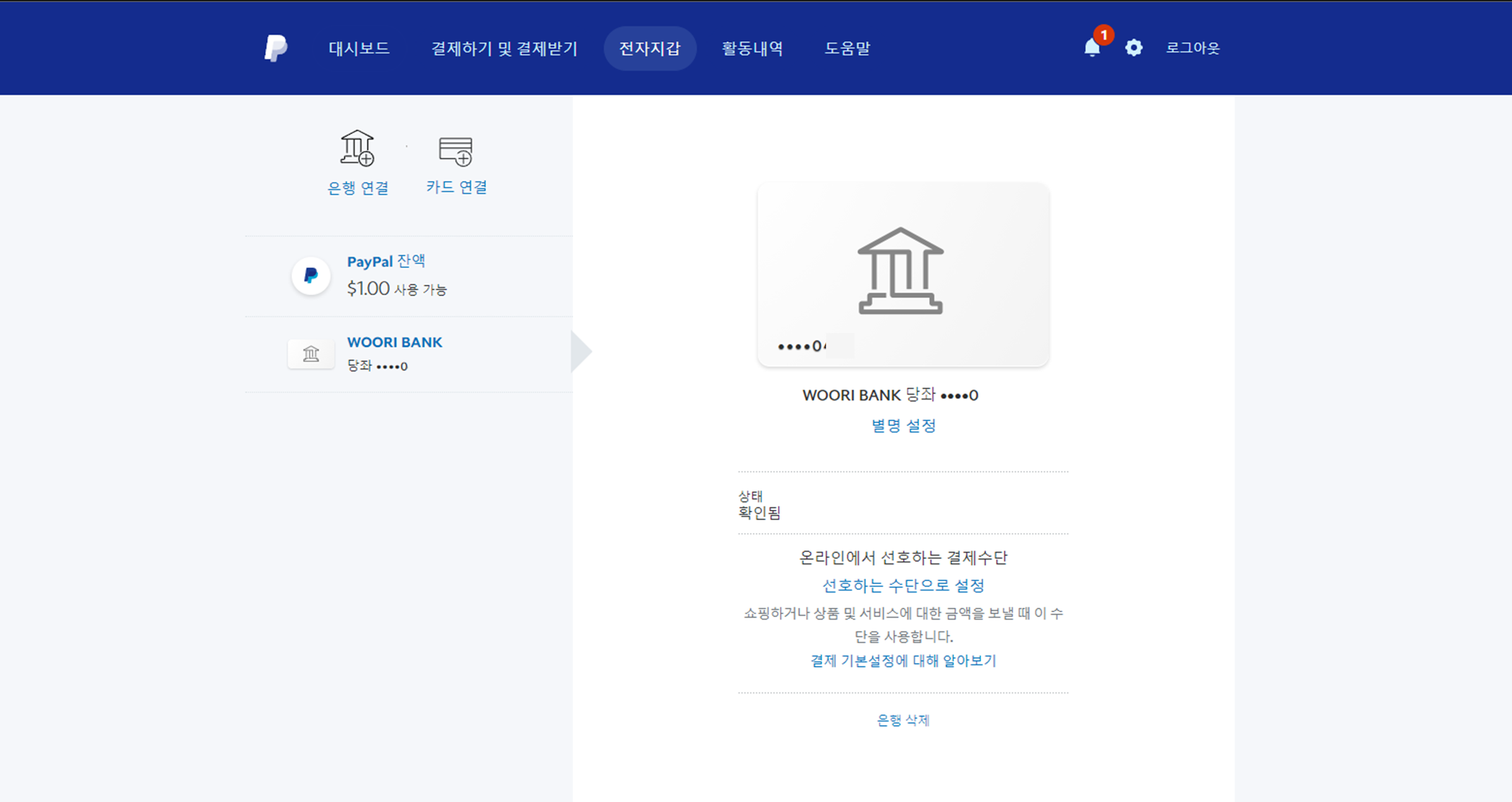The width and height of the screenshot is (1512, 802).
Task: Click the link card icon
Action: (456, 151)
